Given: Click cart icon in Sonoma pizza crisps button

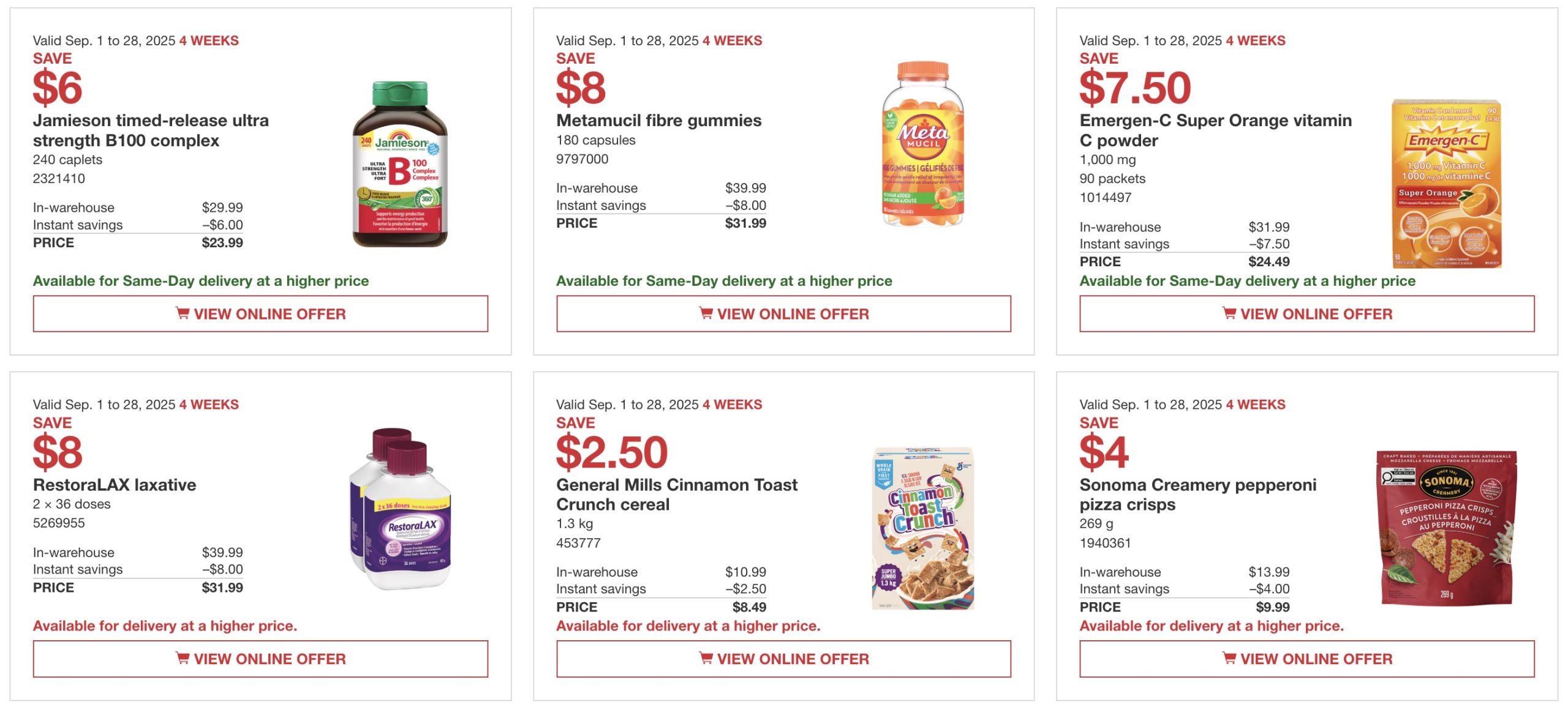Looking at the screenshot, I should (x=1229, y=658).
